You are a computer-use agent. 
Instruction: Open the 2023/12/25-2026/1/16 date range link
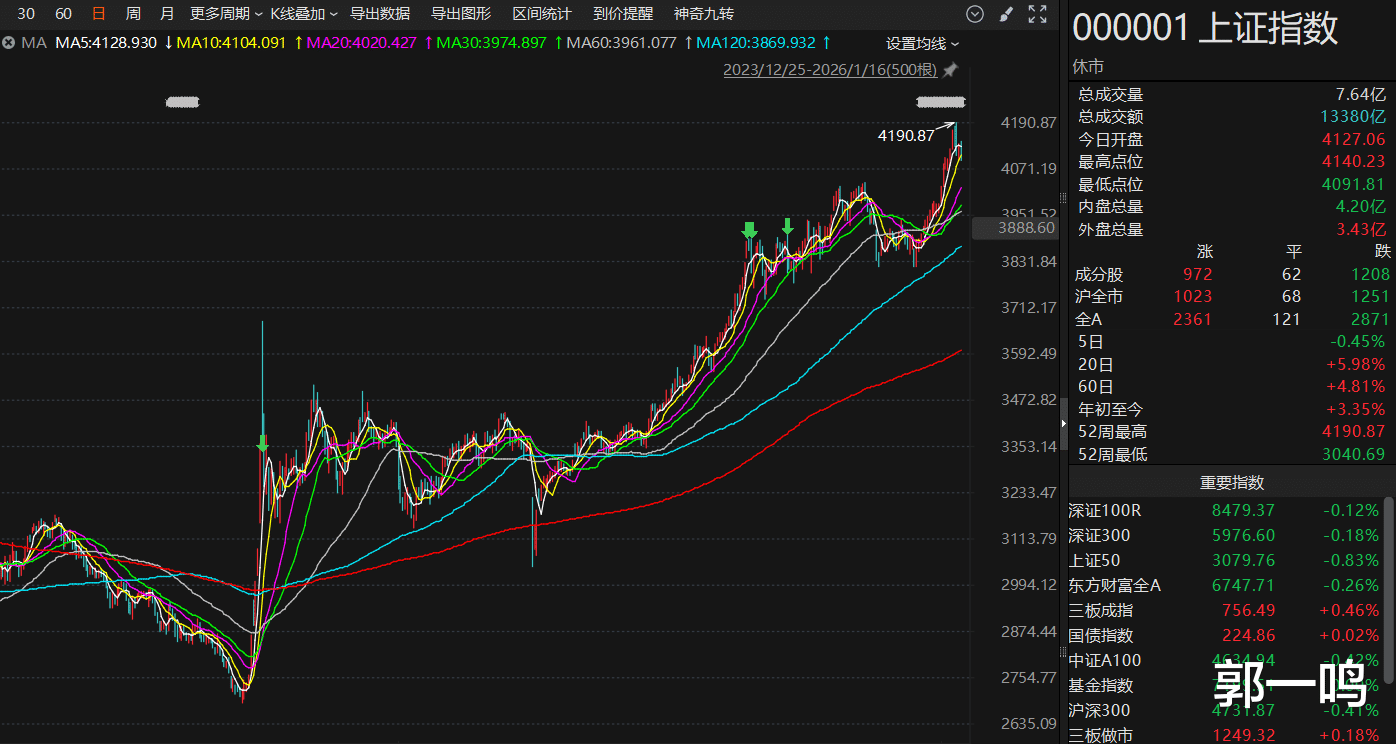pyautogui.click(x=830, y=70)
